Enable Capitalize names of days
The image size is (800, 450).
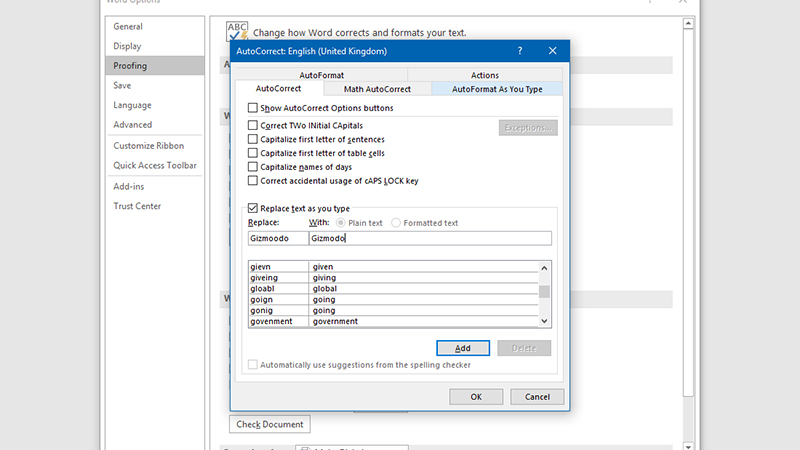pos(253,167)
